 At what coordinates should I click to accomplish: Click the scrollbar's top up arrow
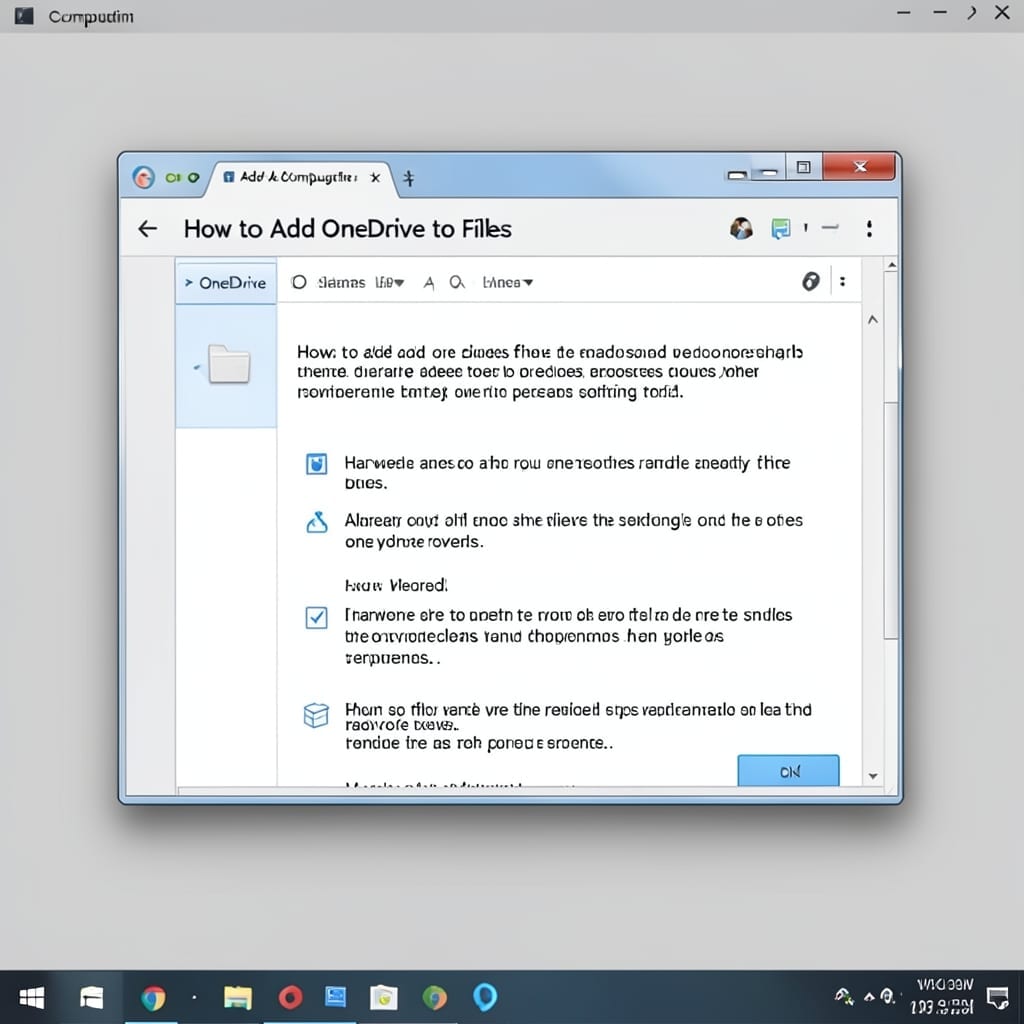[x=891, y=265]
